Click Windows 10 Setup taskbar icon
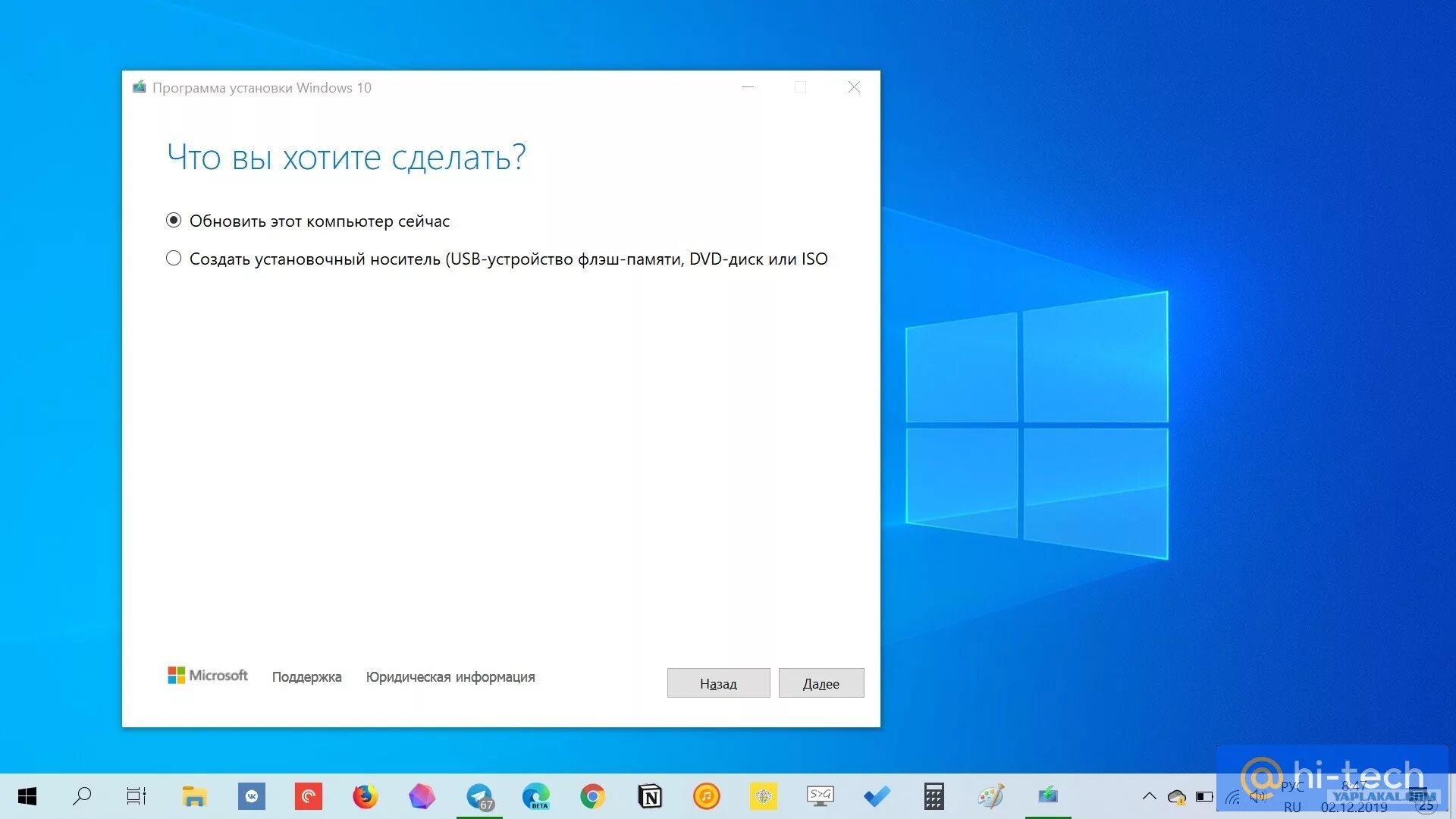The image size is (1456, 819). (1048, 795)
